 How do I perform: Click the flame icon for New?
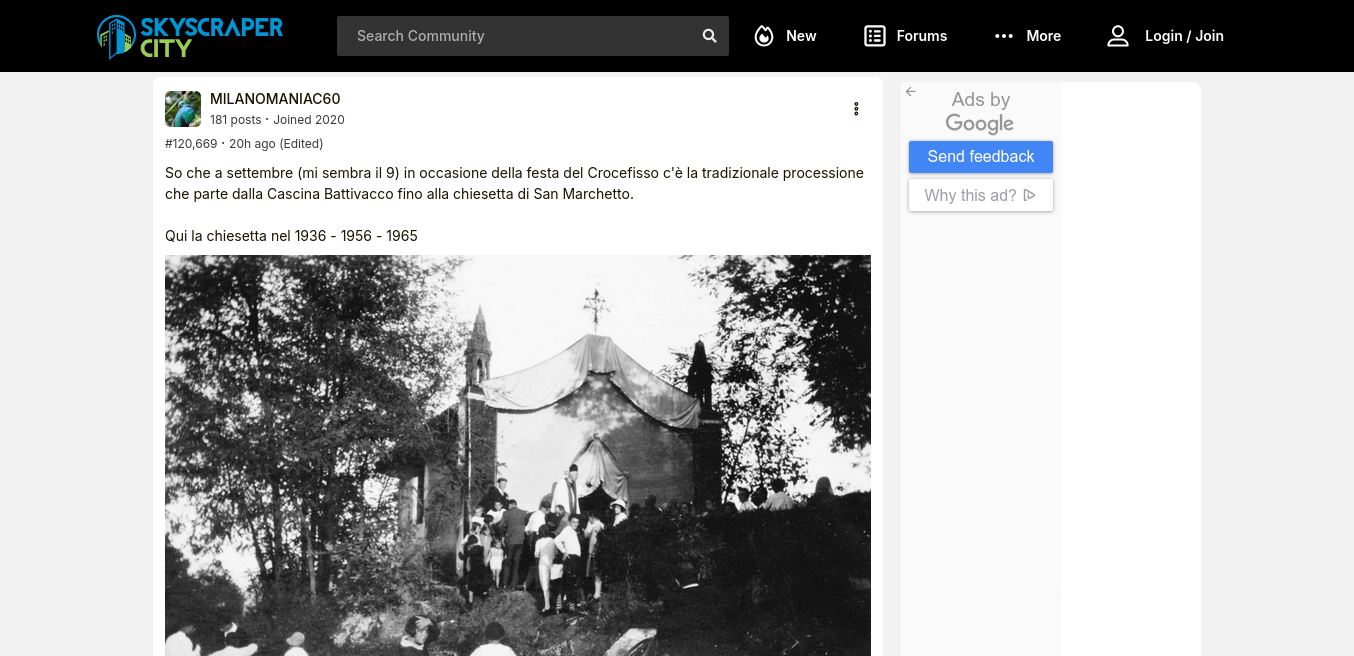[x=764, y=36]
